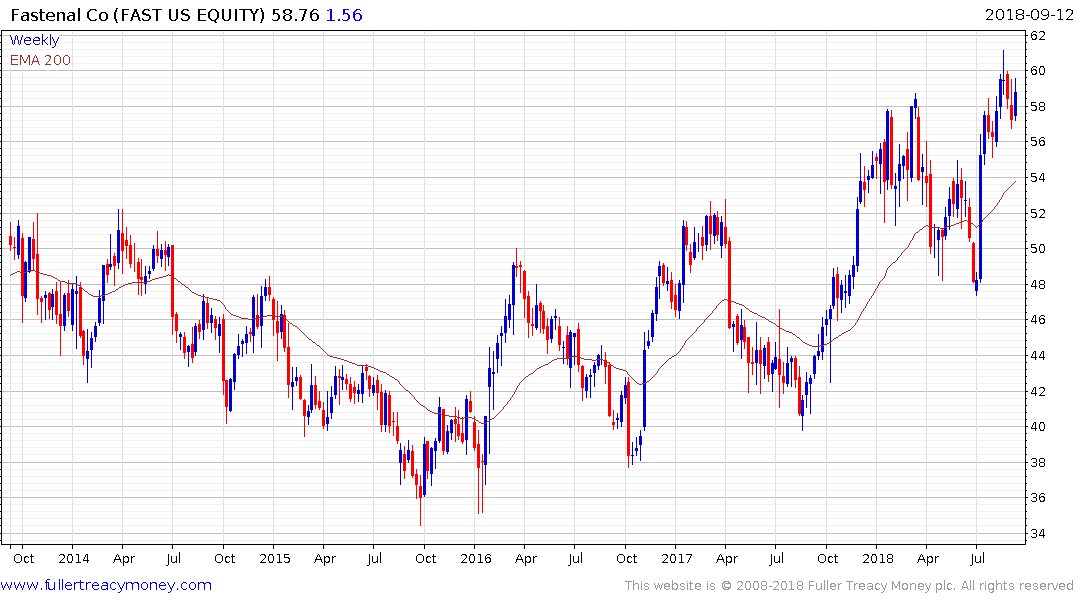This screenshot has height=600, width=1075.
Task: Click last price value 58.76
Action: (295, 15)
